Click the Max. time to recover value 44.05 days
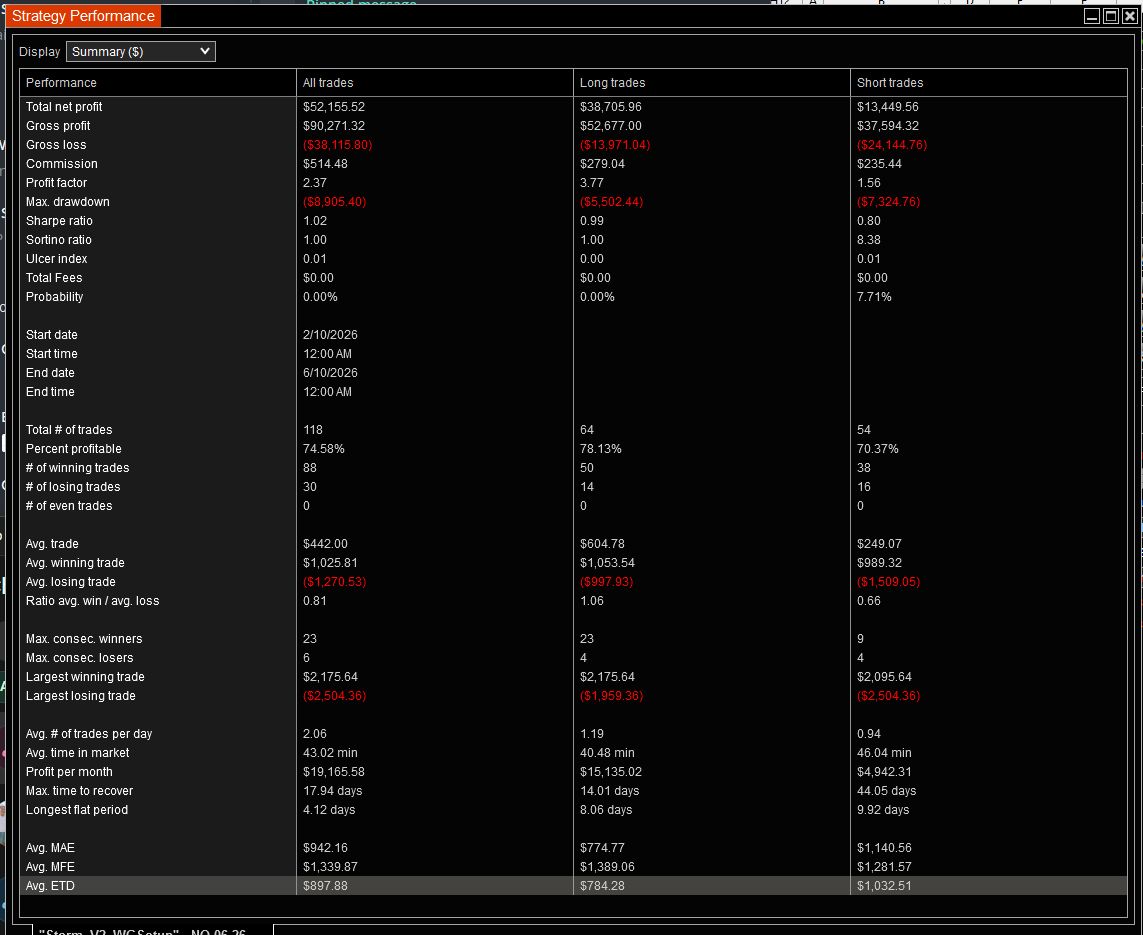Screen dimensions: 1143x935 (886, 791)
